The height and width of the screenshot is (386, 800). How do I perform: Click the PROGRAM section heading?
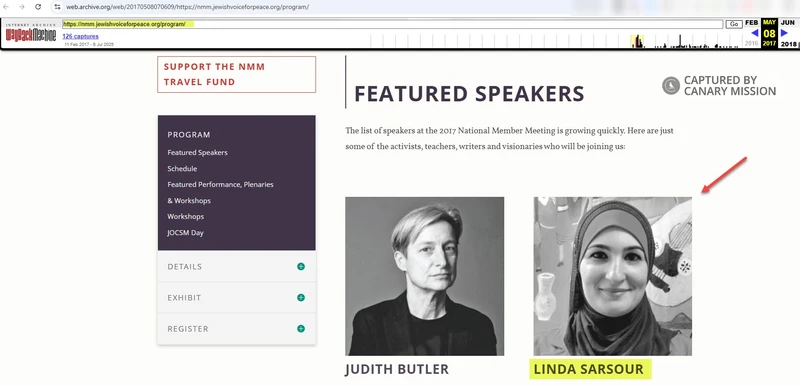189,135
